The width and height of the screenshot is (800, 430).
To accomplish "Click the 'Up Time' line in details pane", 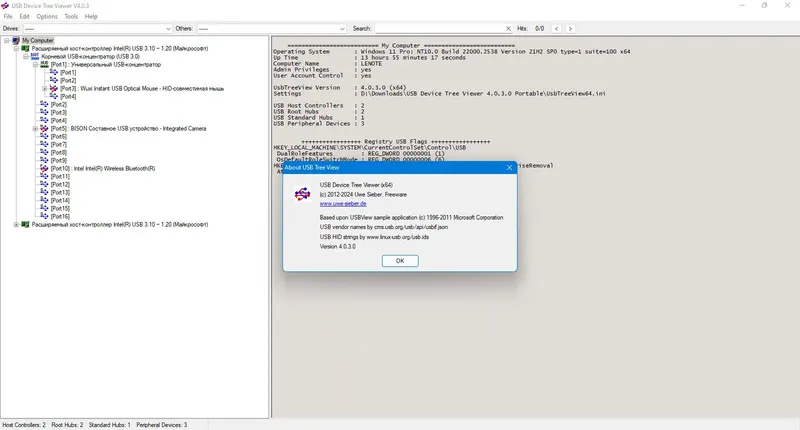I will click(x=369, y=58).
